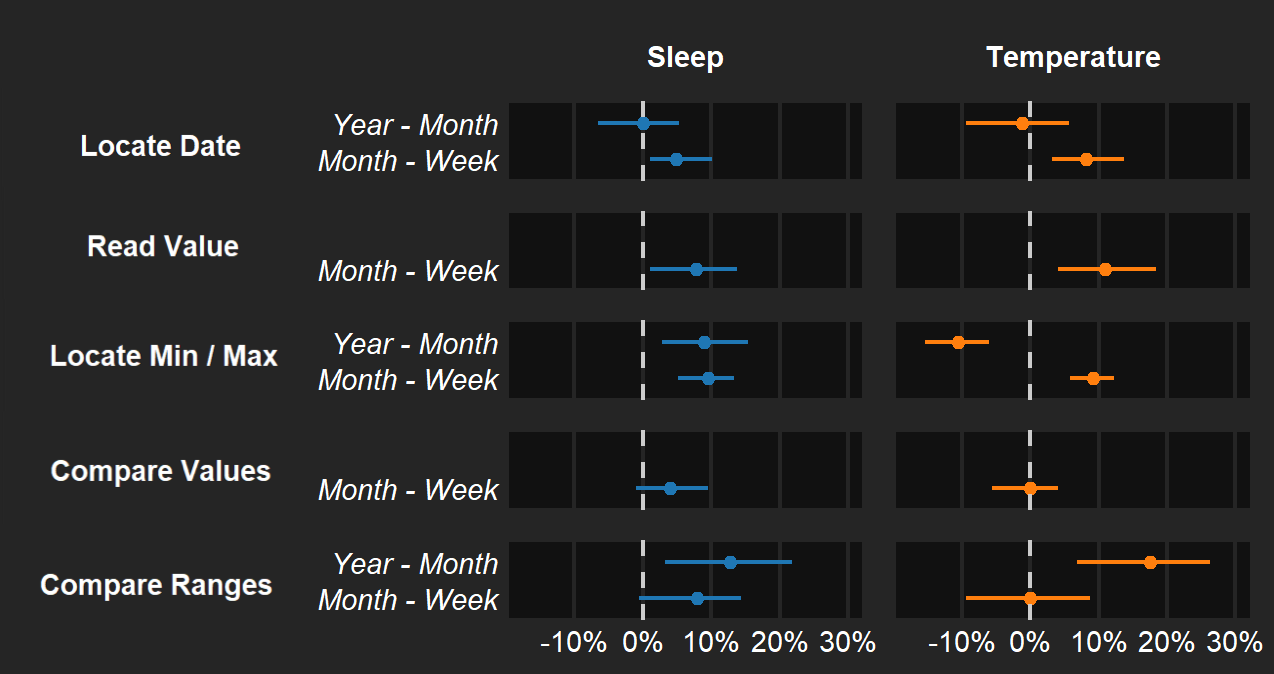Click the 30% axis tick under Sleep
Viewport: 1274px width, 674px height.
[848, 643]
